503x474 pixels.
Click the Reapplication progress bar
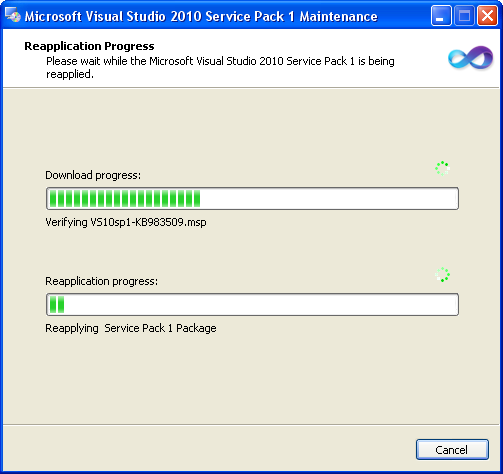click(252, 305)
